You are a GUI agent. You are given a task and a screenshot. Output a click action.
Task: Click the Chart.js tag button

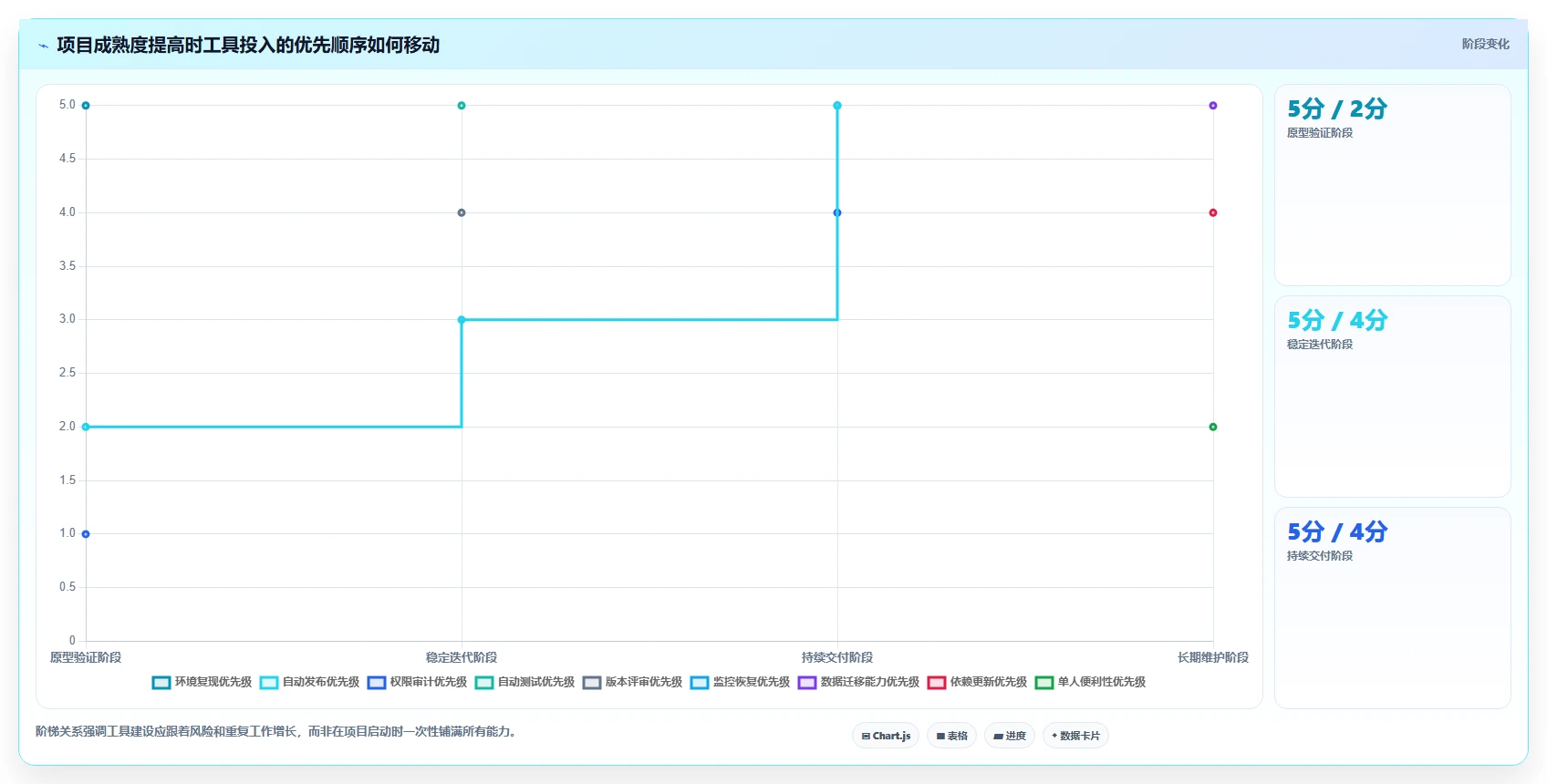pos(886,736)
